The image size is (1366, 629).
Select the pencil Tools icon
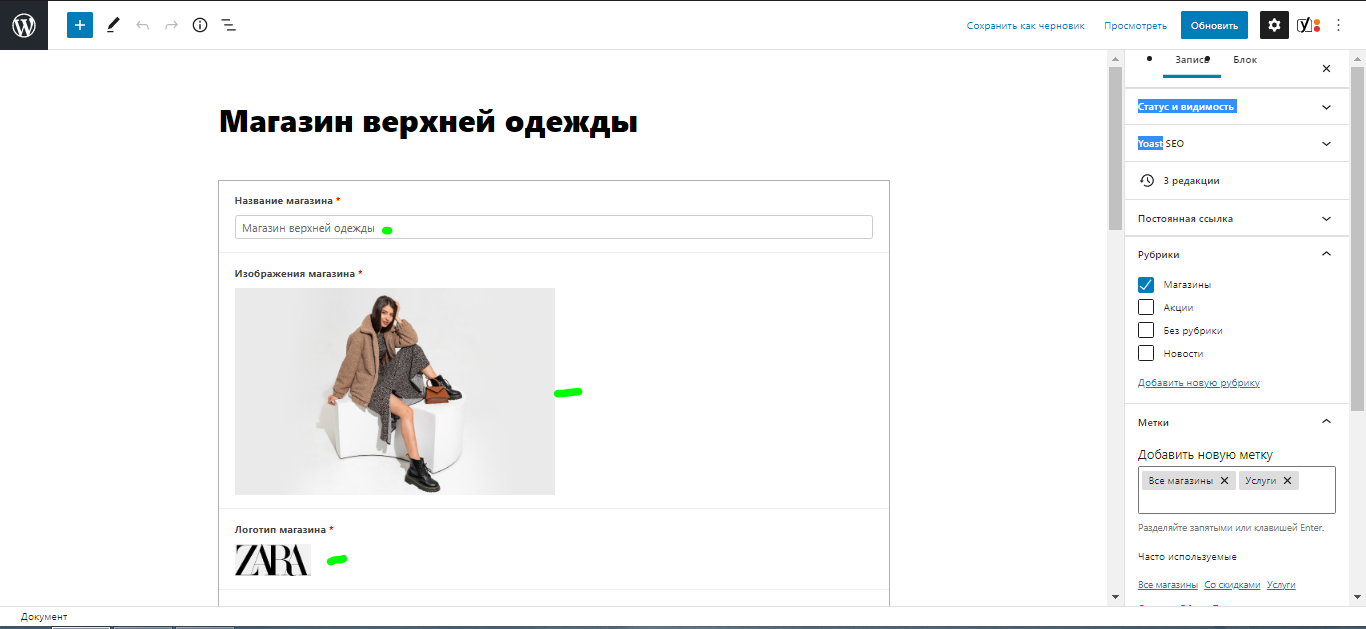(113, 25)
